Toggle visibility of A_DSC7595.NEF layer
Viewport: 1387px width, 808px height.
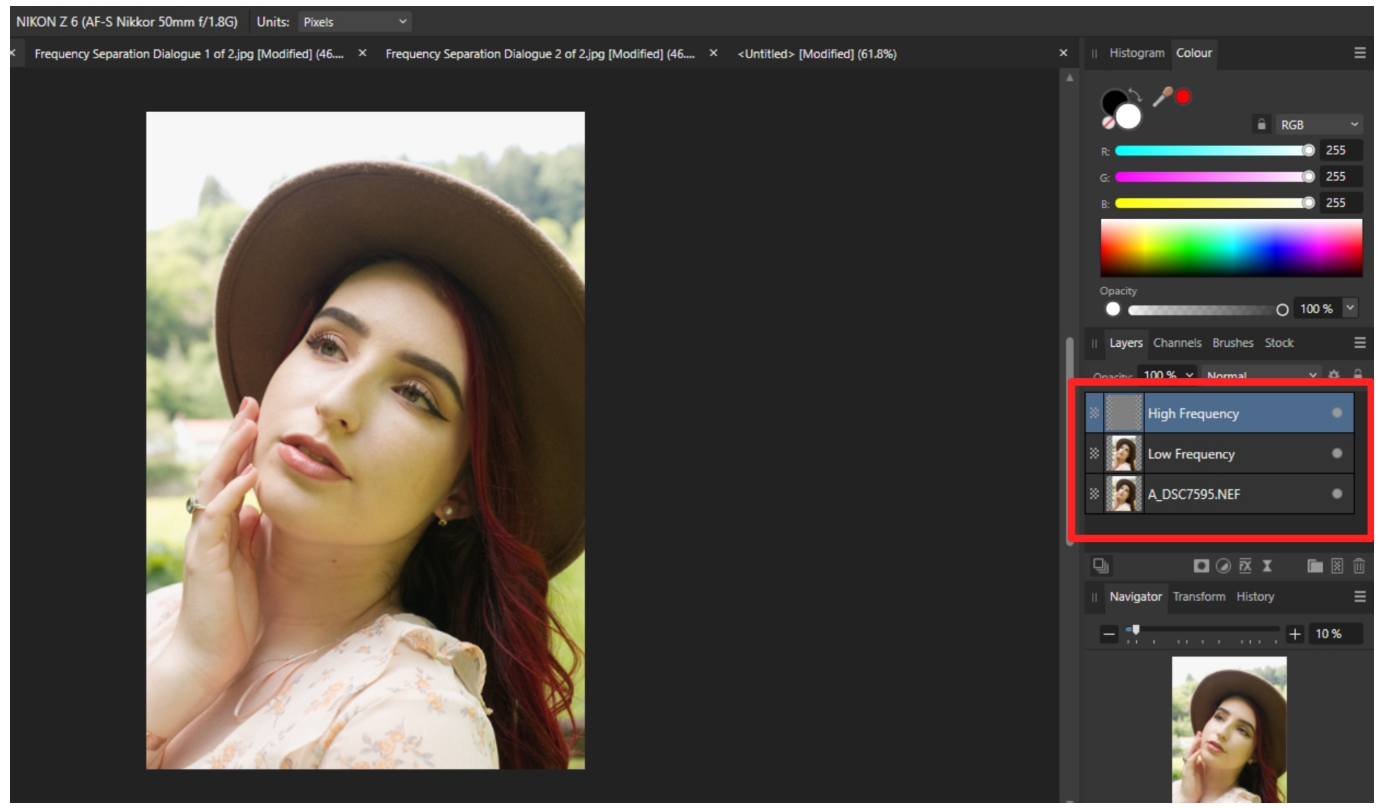[x=1337, y=494]
